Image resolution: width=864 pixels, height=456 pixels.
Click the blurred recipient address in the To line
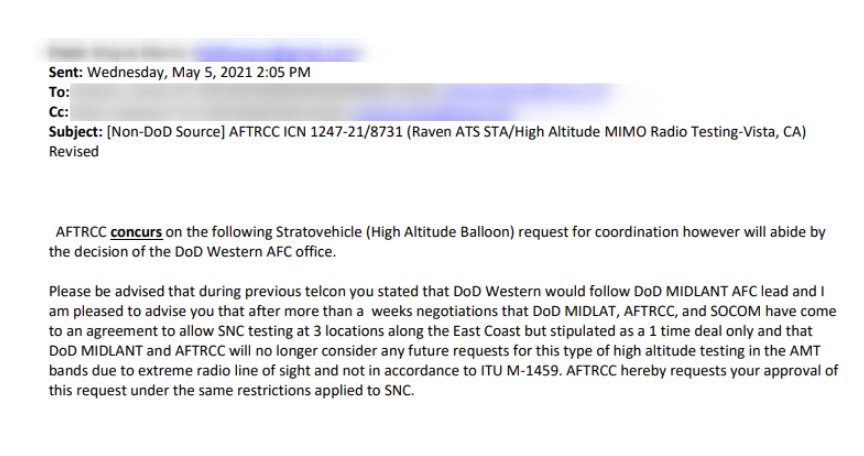300,93
